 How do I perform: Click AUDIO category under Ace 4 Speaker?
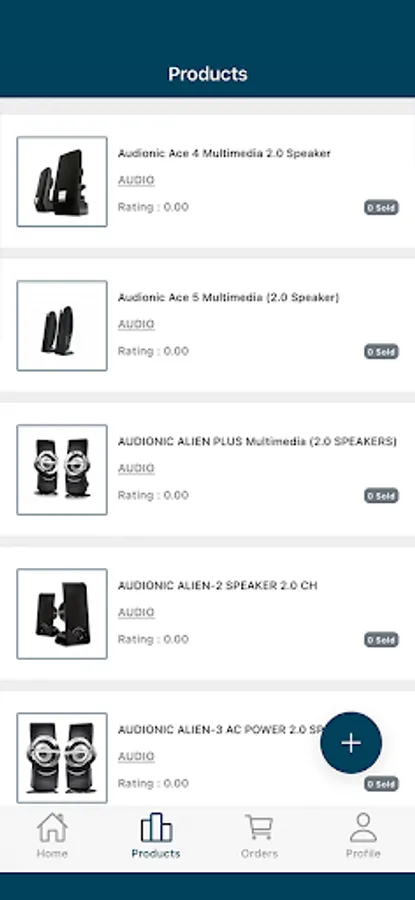[x=136, y=180]
